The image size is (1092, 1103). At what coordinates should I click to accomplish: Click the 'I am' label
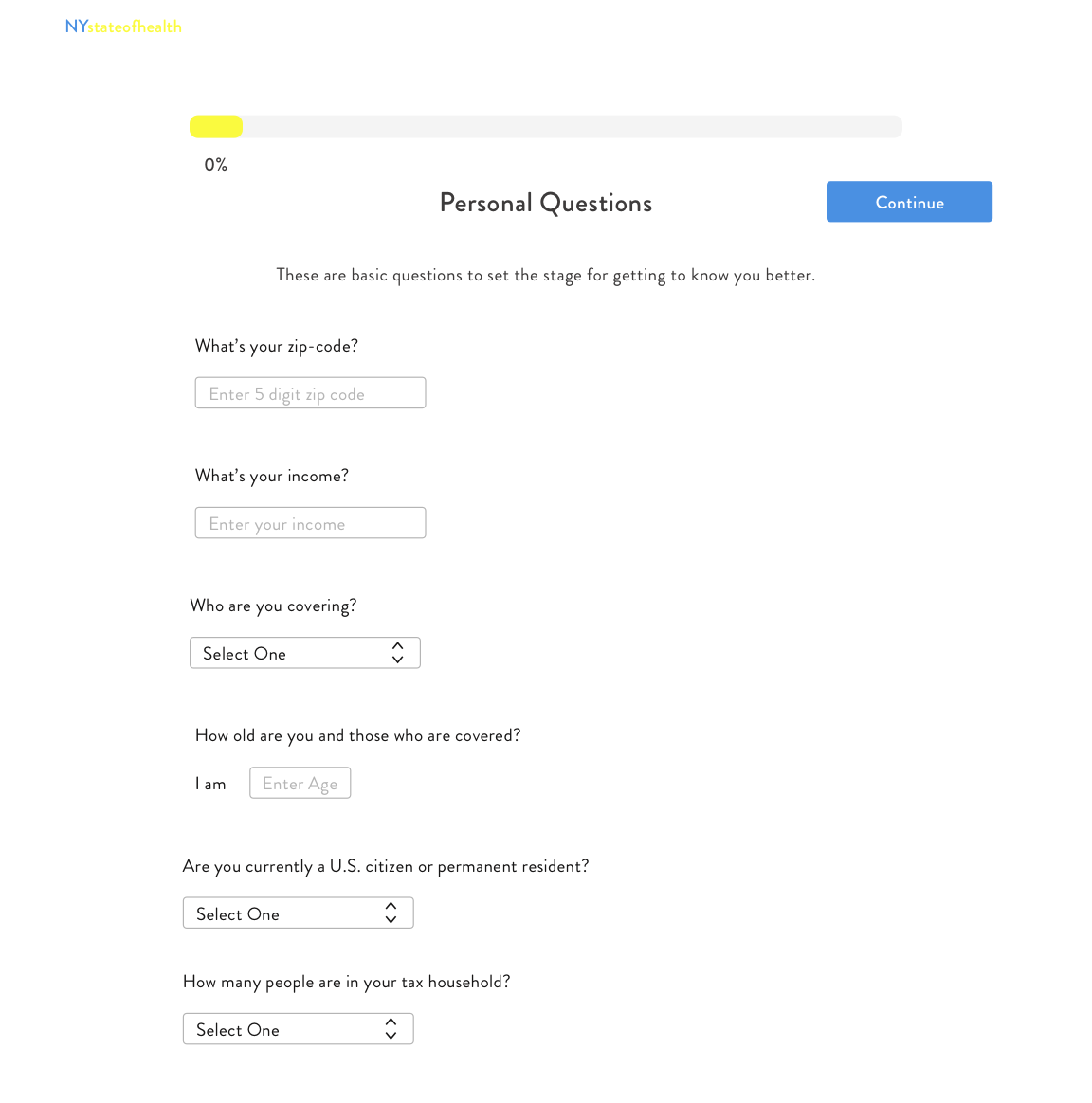click(x=210, y=784)
